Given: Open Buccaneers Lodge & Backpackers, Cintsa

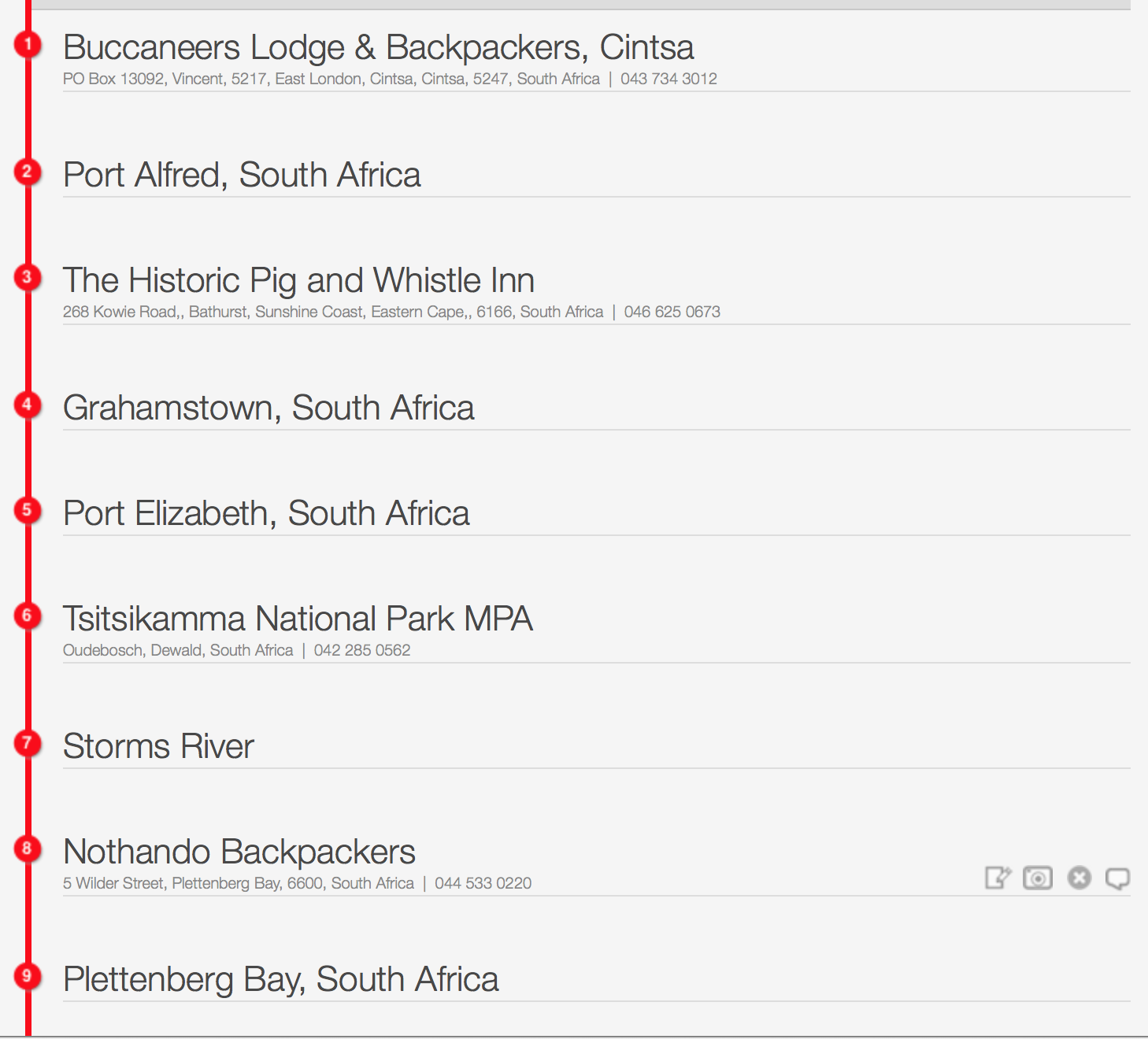Looking at the screenshot, I should [379, 48].
